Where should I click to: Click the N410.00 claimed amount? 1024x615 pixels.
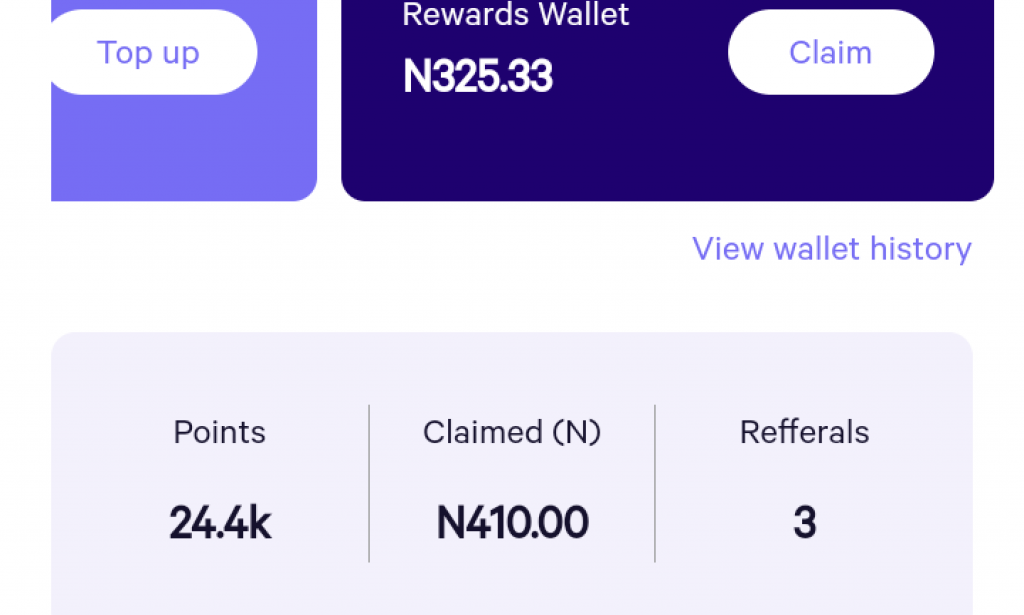point(512,521)
